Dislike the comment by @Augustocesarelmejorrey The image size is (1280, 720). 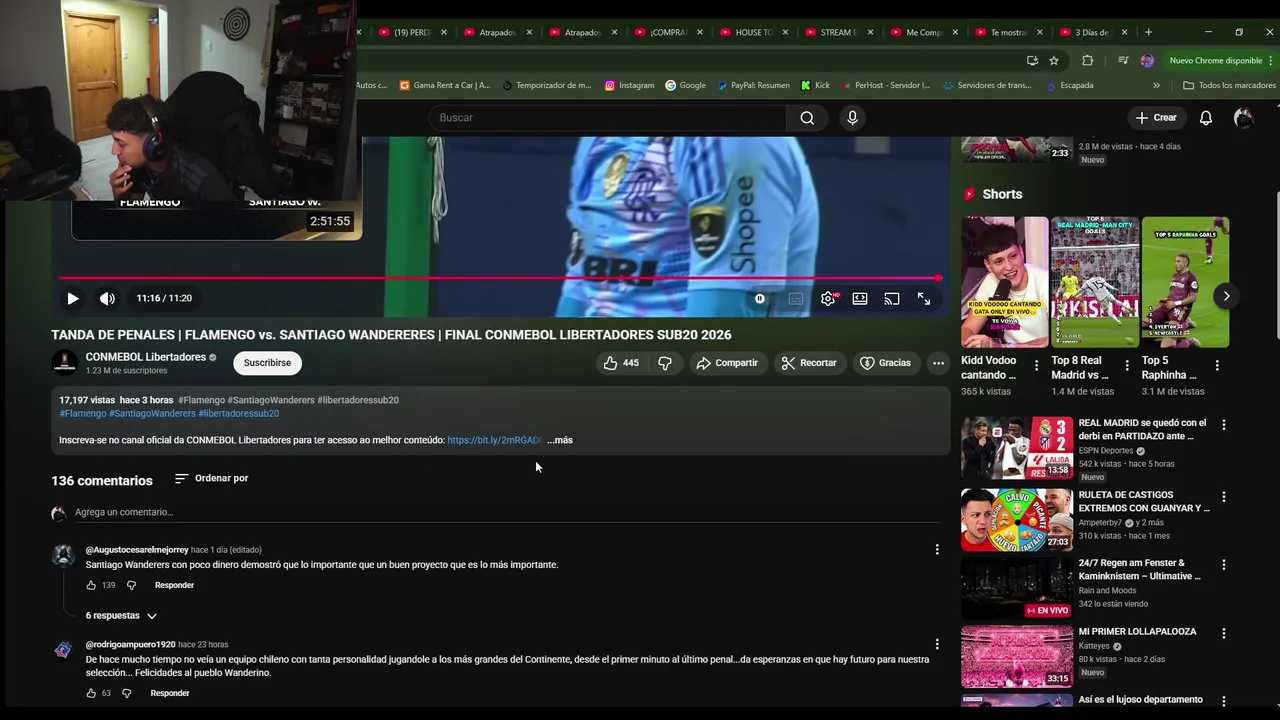131,585
